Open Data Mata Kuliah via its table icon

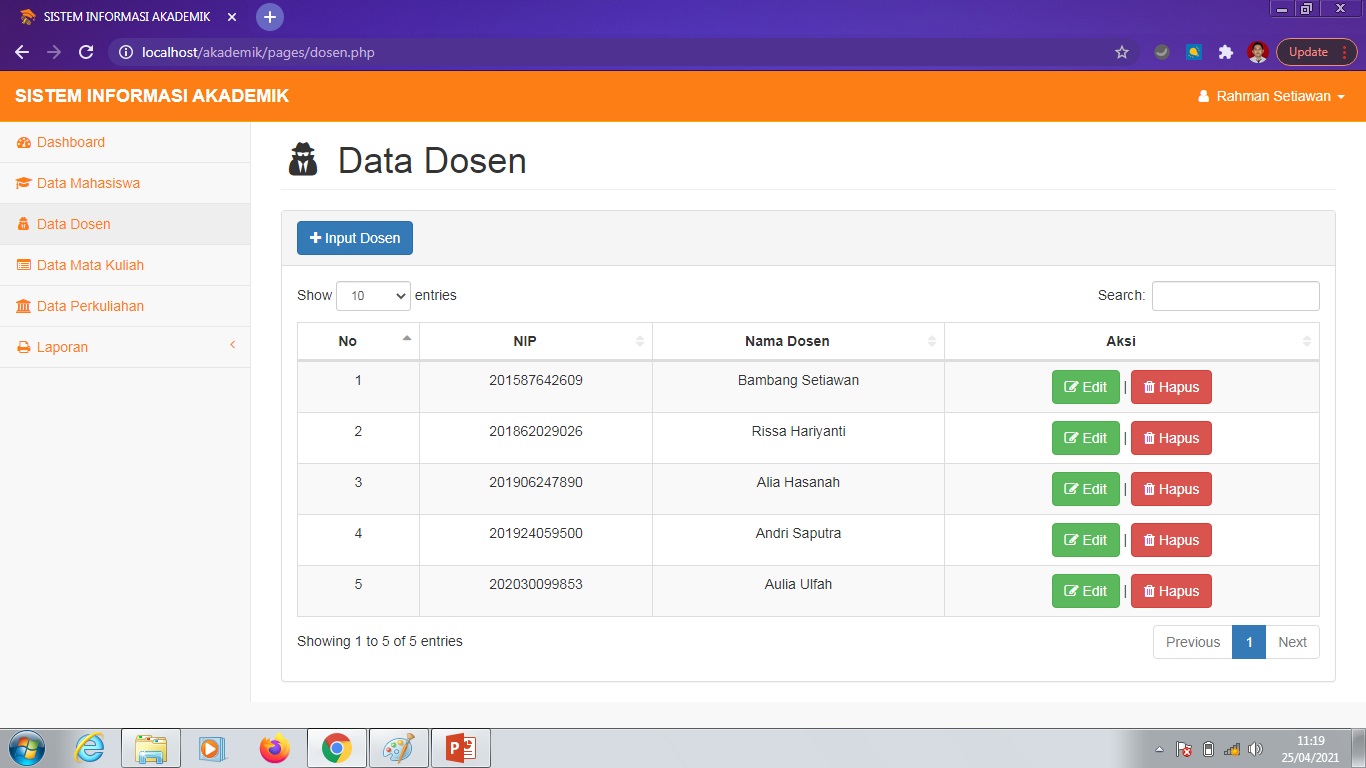23,265
